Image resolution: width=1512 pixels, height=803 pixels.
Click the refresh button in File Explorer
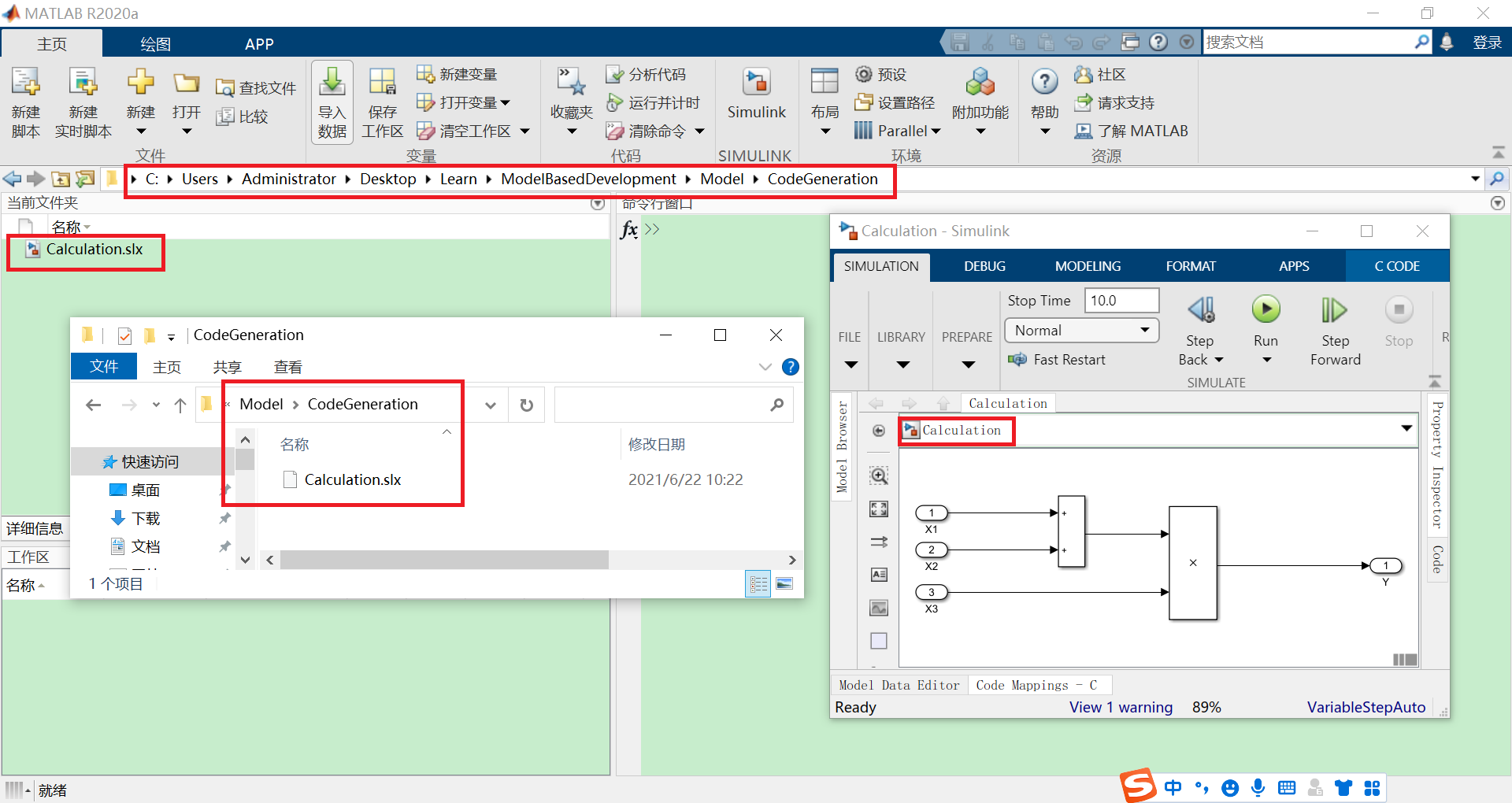point(527,405)
